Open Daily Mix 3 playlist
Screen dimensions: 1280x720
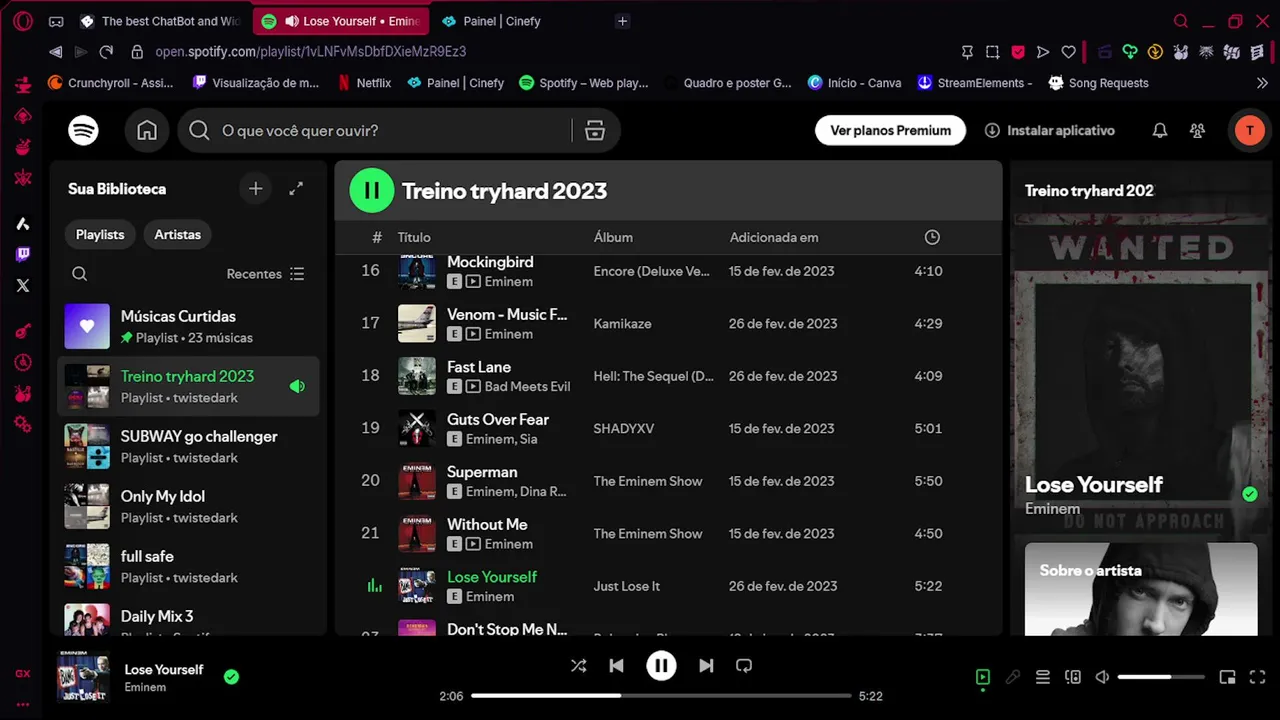pos(188,618)
